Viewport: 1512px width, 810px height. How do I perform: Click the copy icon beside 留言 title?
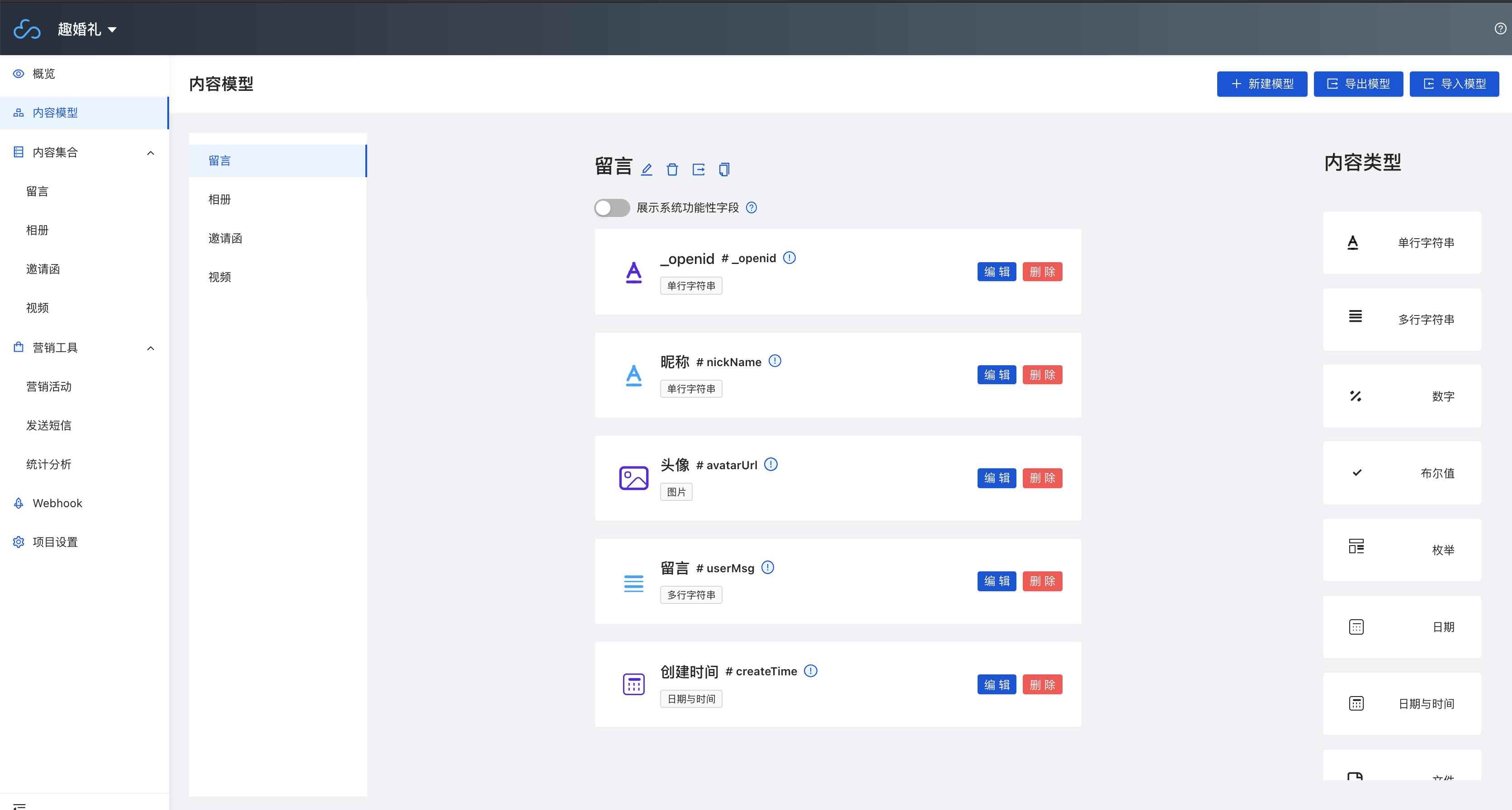click(724, 170)
